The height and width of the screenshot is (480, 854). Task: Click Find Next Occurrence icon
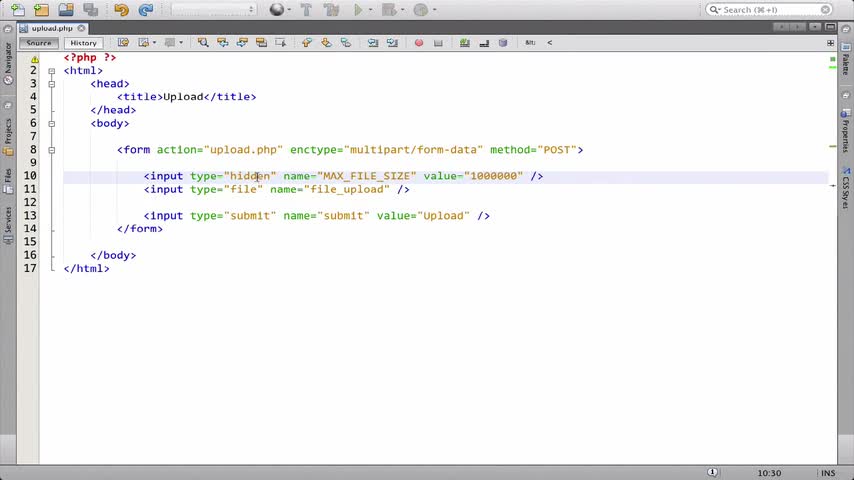click(x=242, y=42)
